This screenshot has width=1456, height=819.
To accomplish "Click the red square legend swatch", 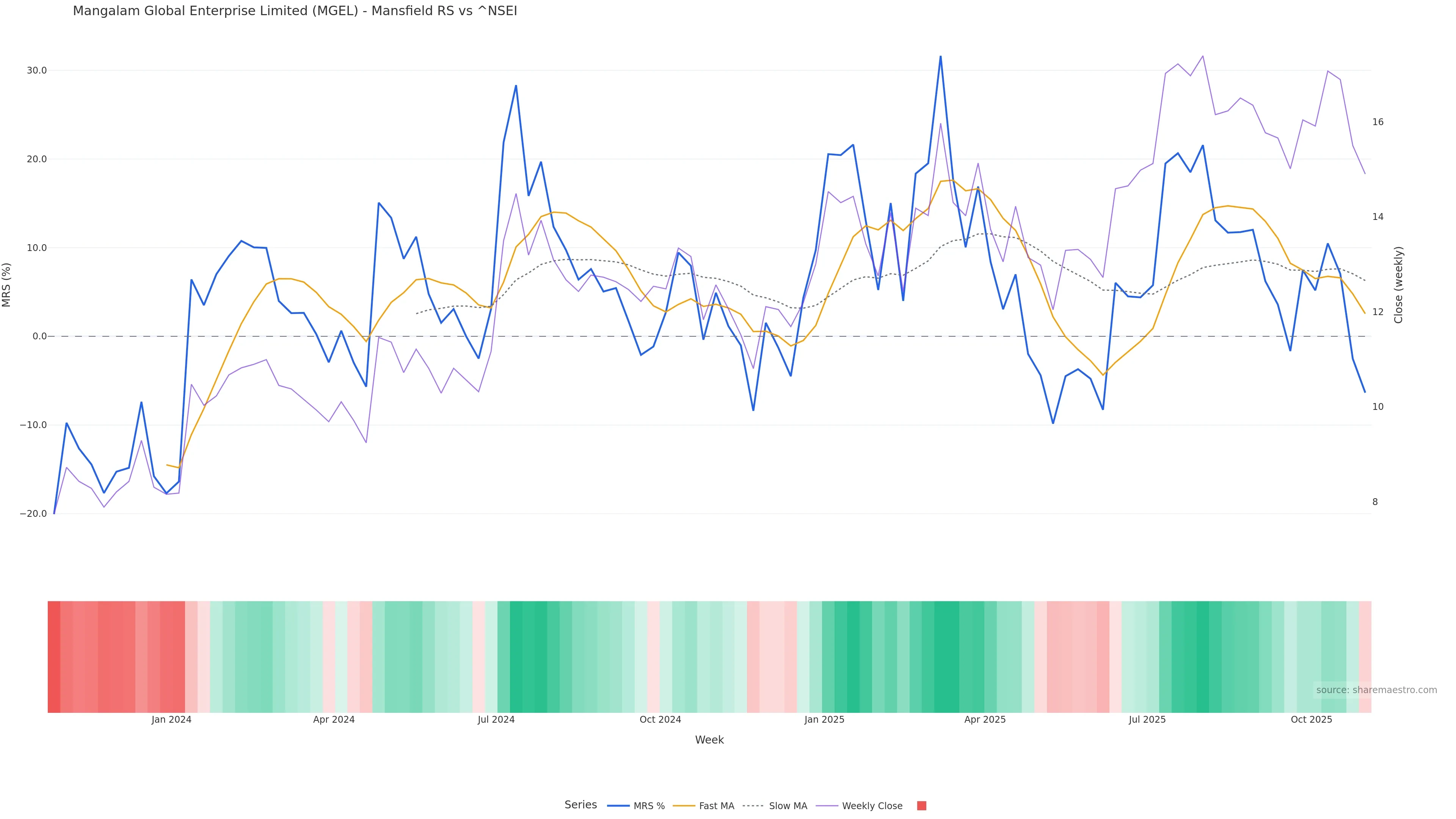I will tap(921, 806).
